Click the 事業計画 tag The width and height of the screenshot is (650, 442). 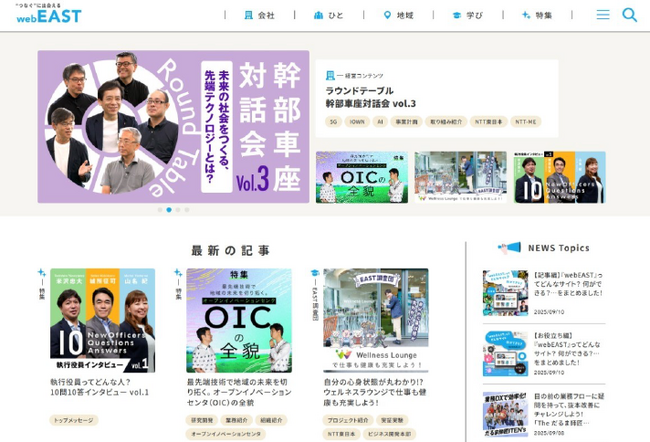[406, 122]
